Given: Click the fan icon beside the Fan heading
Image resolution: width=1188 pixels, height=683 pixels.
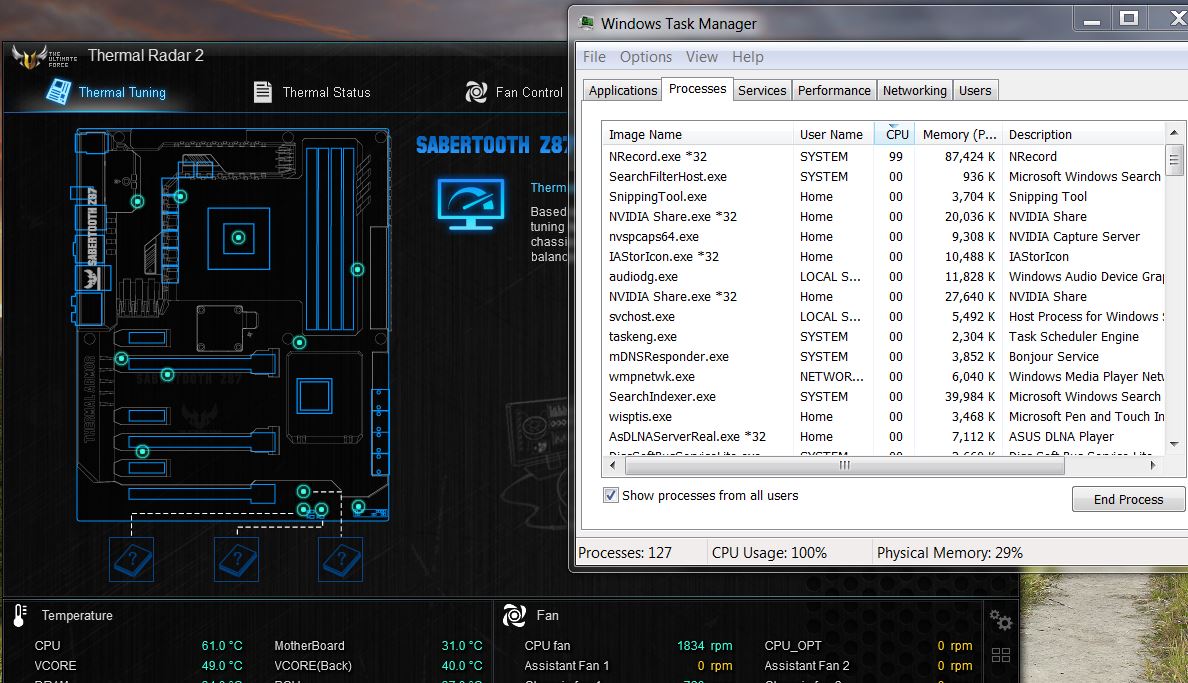Looking at the screenshot, I should [514, 616].
